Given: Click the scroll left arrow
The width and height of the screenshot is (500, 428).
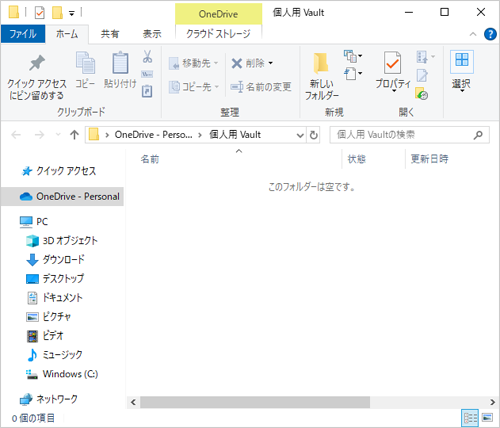Looking at the screenshot, I should click(133, 402).
